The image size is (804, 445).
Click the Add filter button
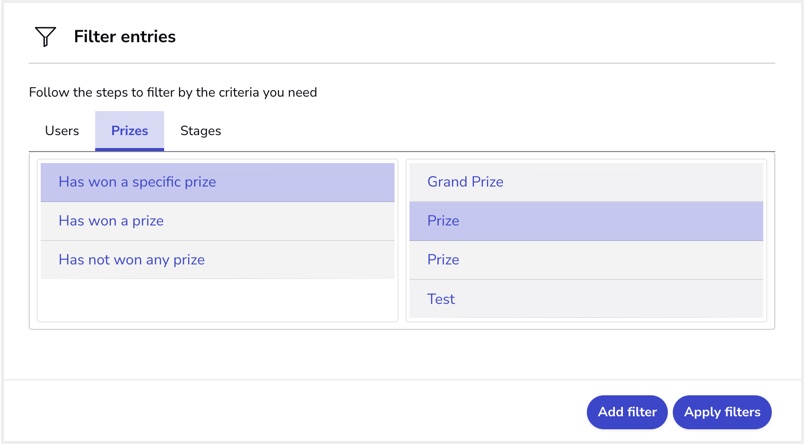click(x=627, y=412)
